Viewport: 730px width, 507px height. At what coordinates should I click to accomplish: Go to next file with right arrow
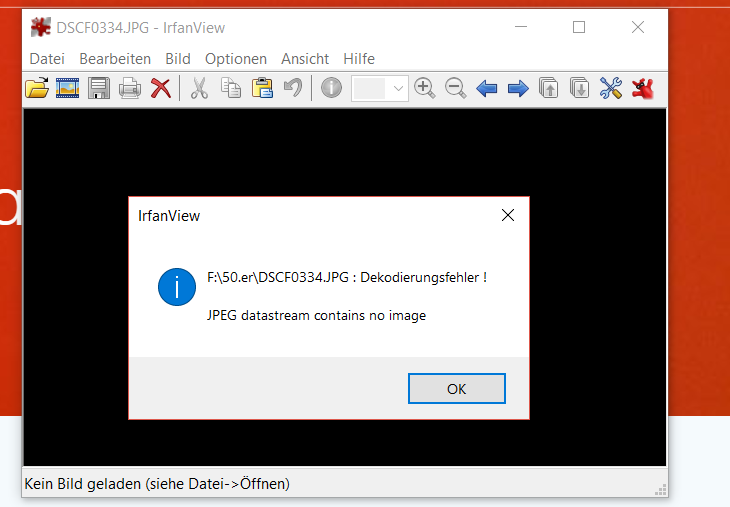[x=518, y=88]
